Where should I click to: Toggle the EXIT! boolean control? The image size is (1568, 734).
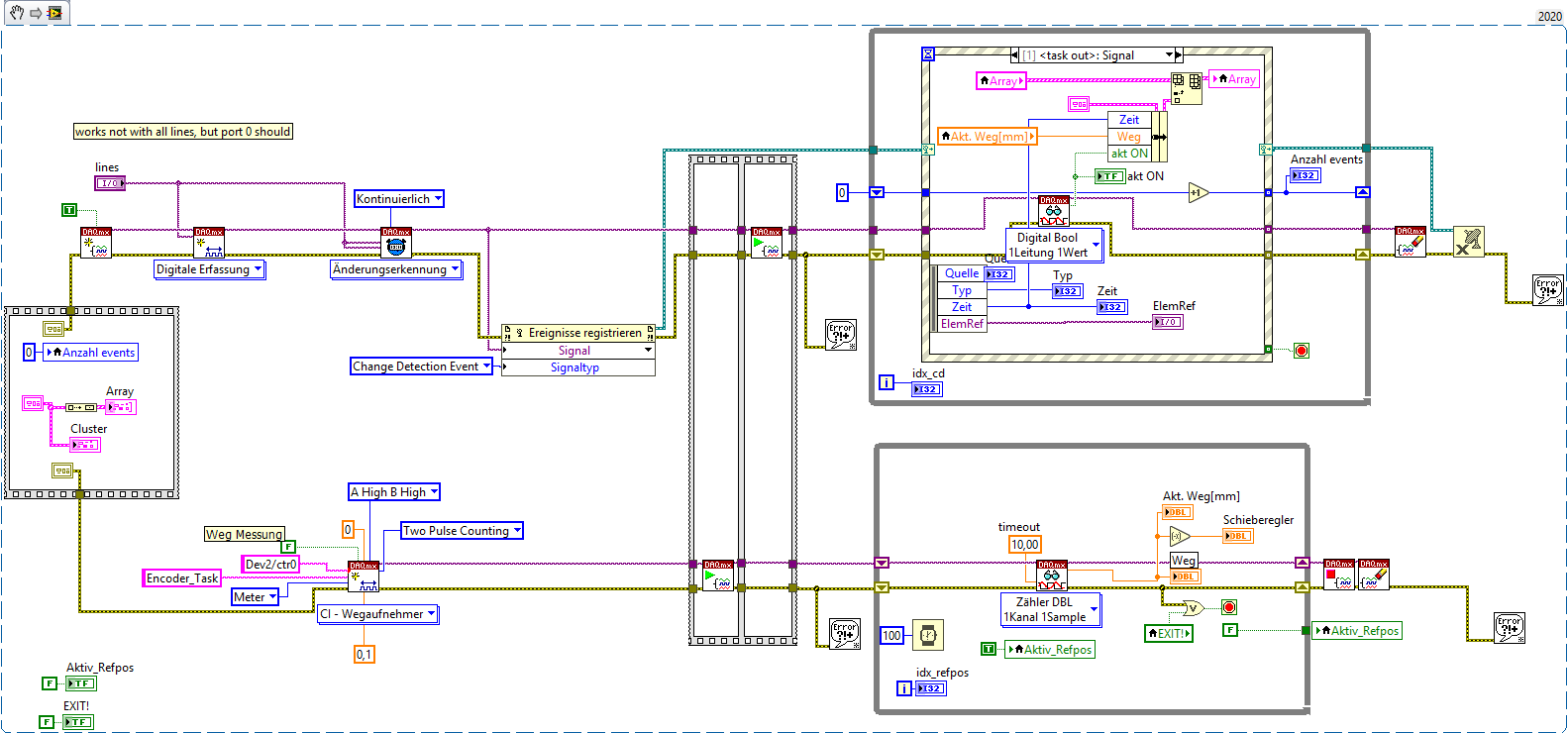coord(77,722)
